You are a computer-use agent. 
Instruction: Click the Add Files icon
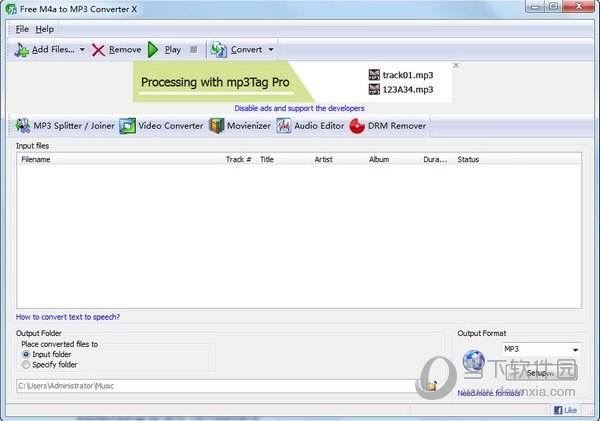pyautogui.click(x=21, y=50)
